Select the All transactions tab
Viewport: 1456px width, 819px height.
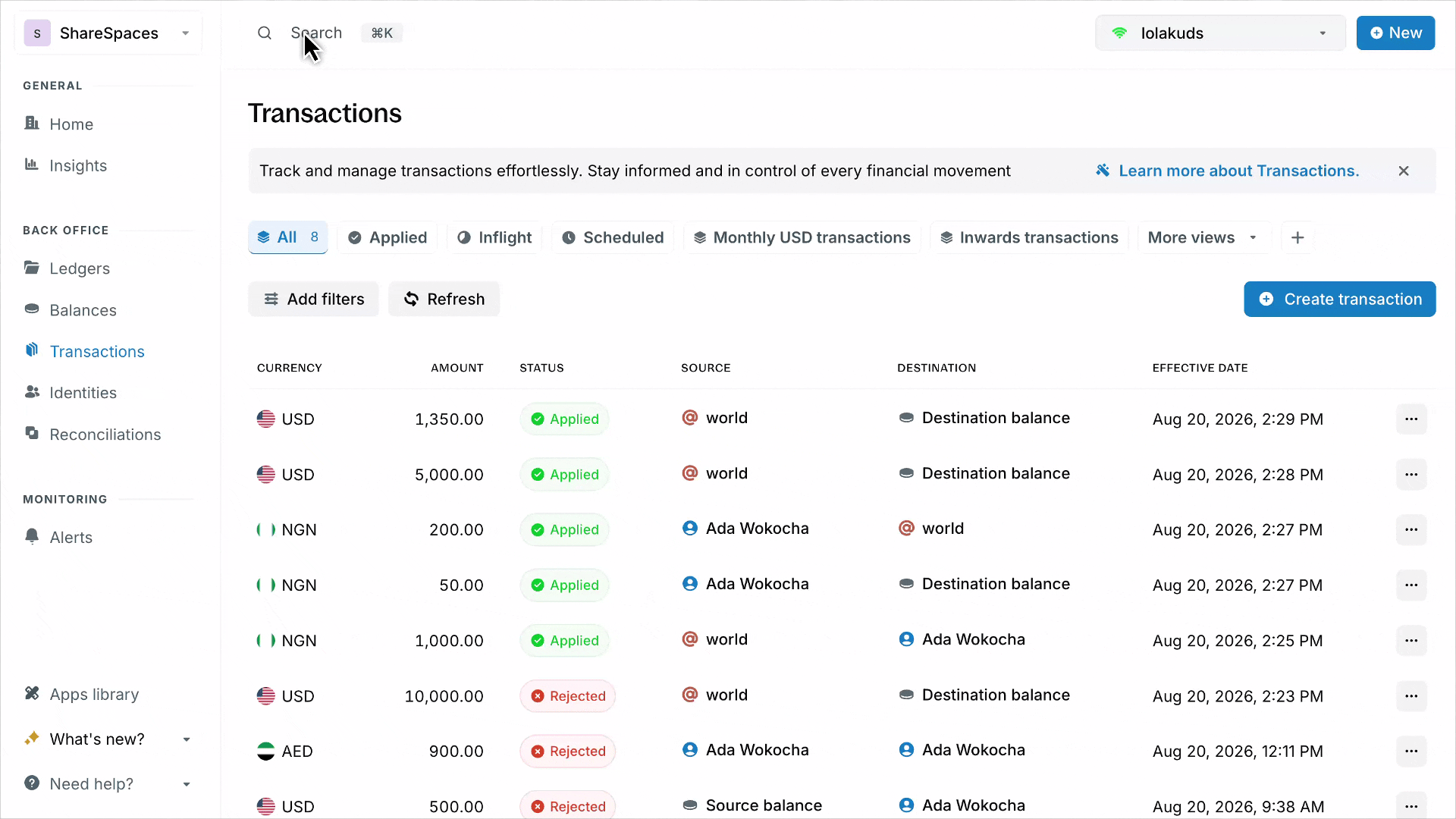point(288,237)
